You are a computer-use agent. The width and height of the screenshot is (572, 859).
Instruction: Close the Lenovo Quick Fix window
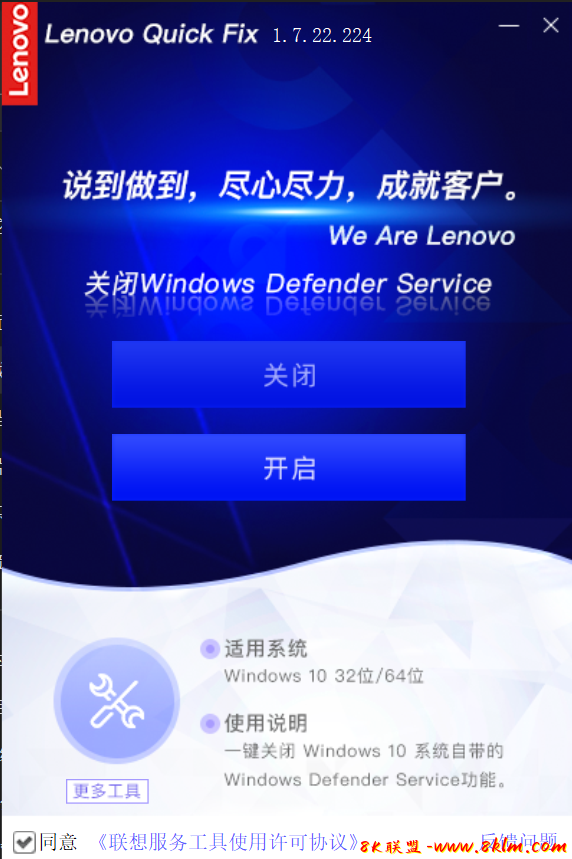coord(551,25)
